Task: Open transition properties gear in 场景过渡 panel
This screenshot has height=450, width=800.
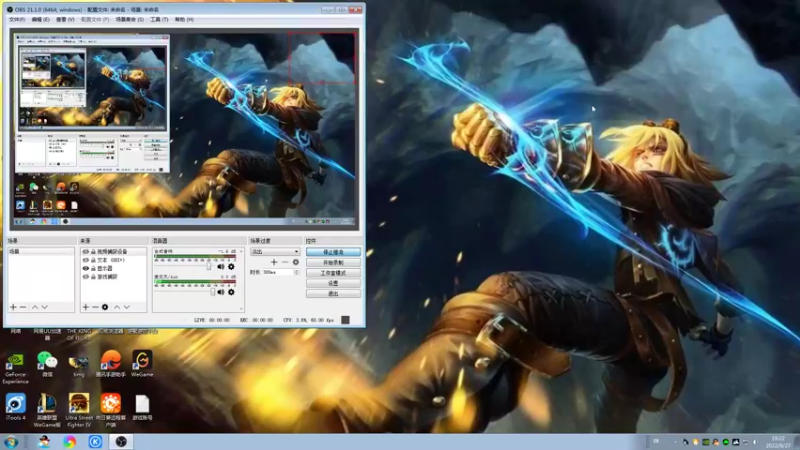Action: point(295,262)
